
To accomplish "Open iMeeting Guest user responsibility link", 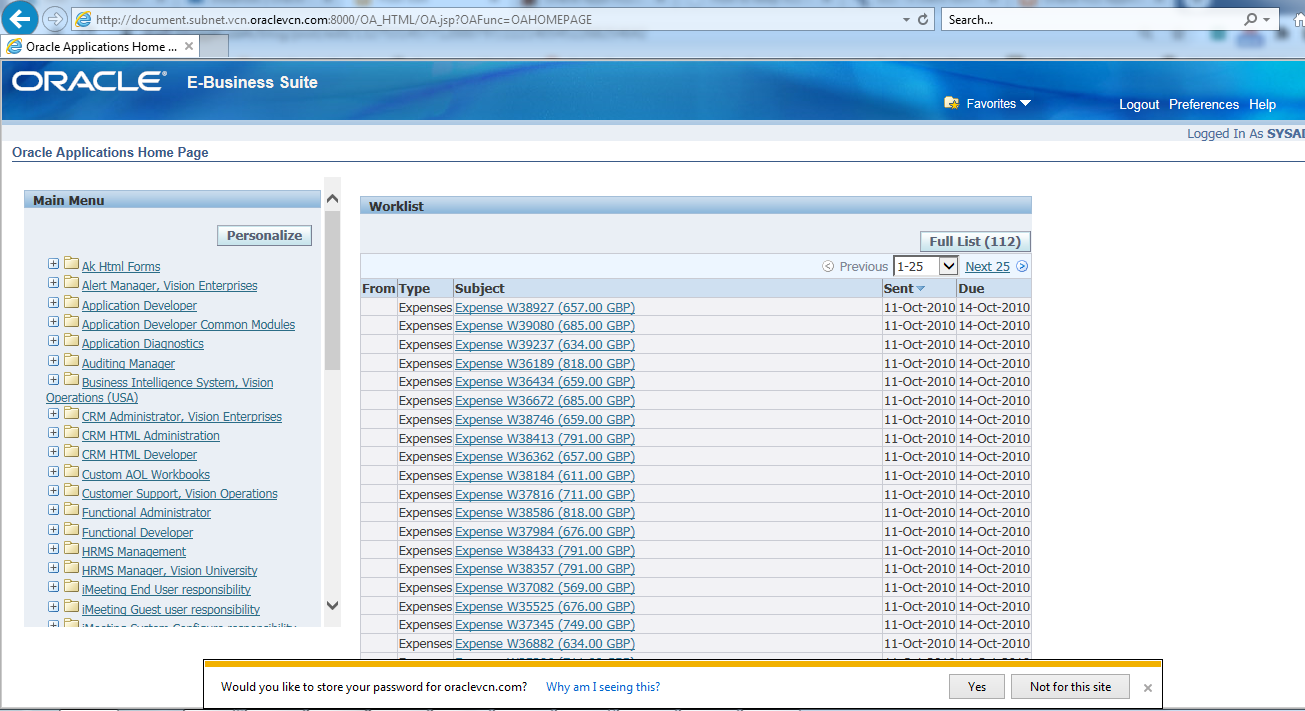I will coord(171,610).
